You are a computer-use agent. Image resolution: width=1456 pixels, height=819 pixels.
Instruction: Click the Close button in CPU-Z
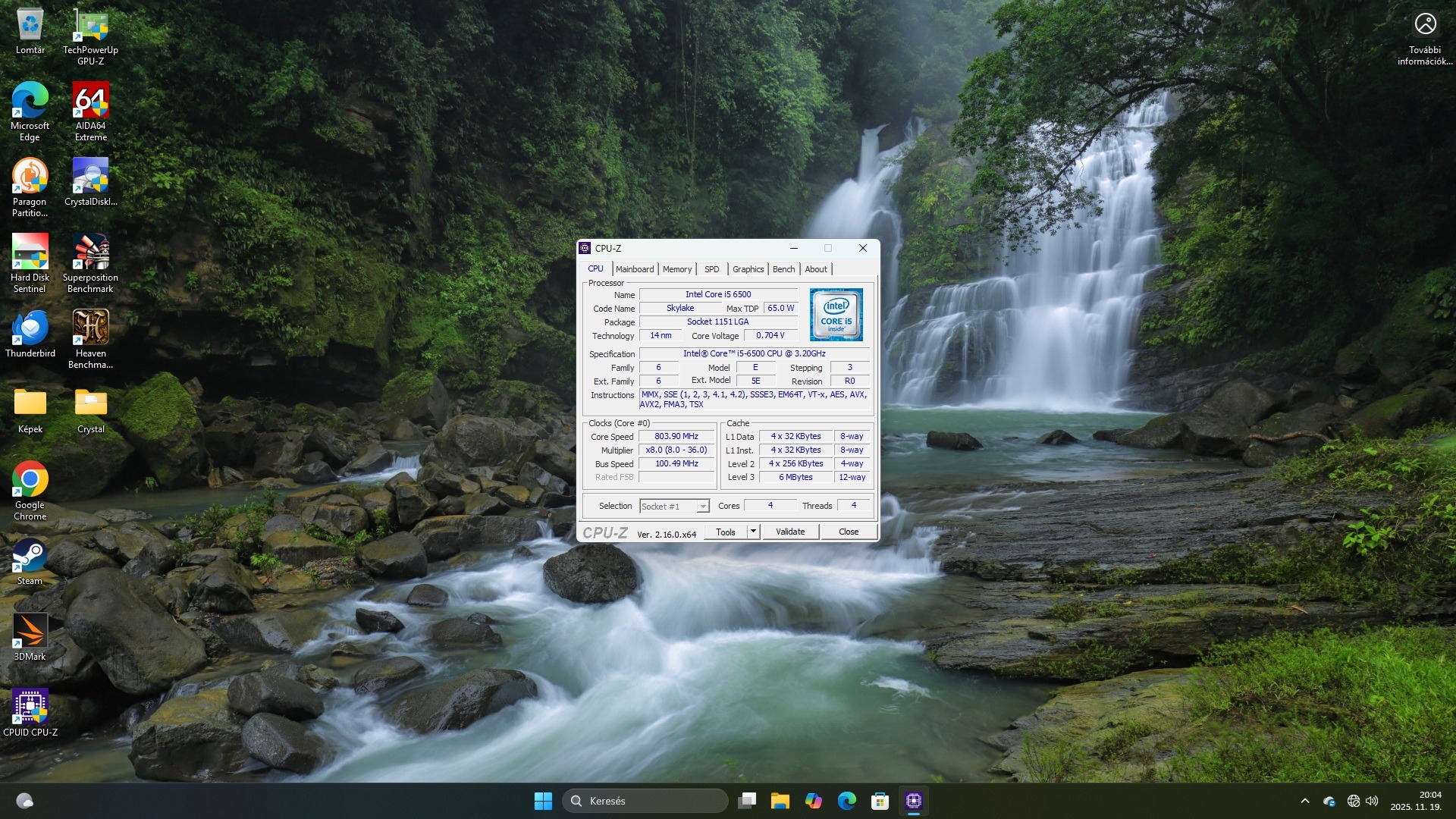point(848,532)
